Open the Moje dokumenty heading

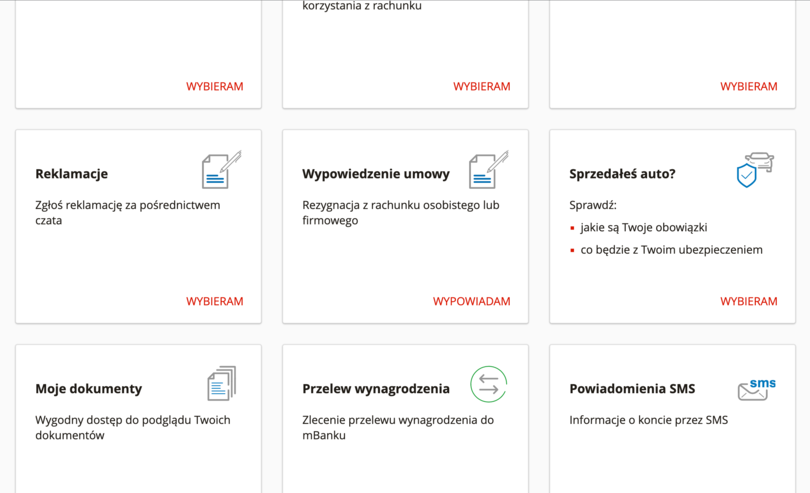(88, 389)
